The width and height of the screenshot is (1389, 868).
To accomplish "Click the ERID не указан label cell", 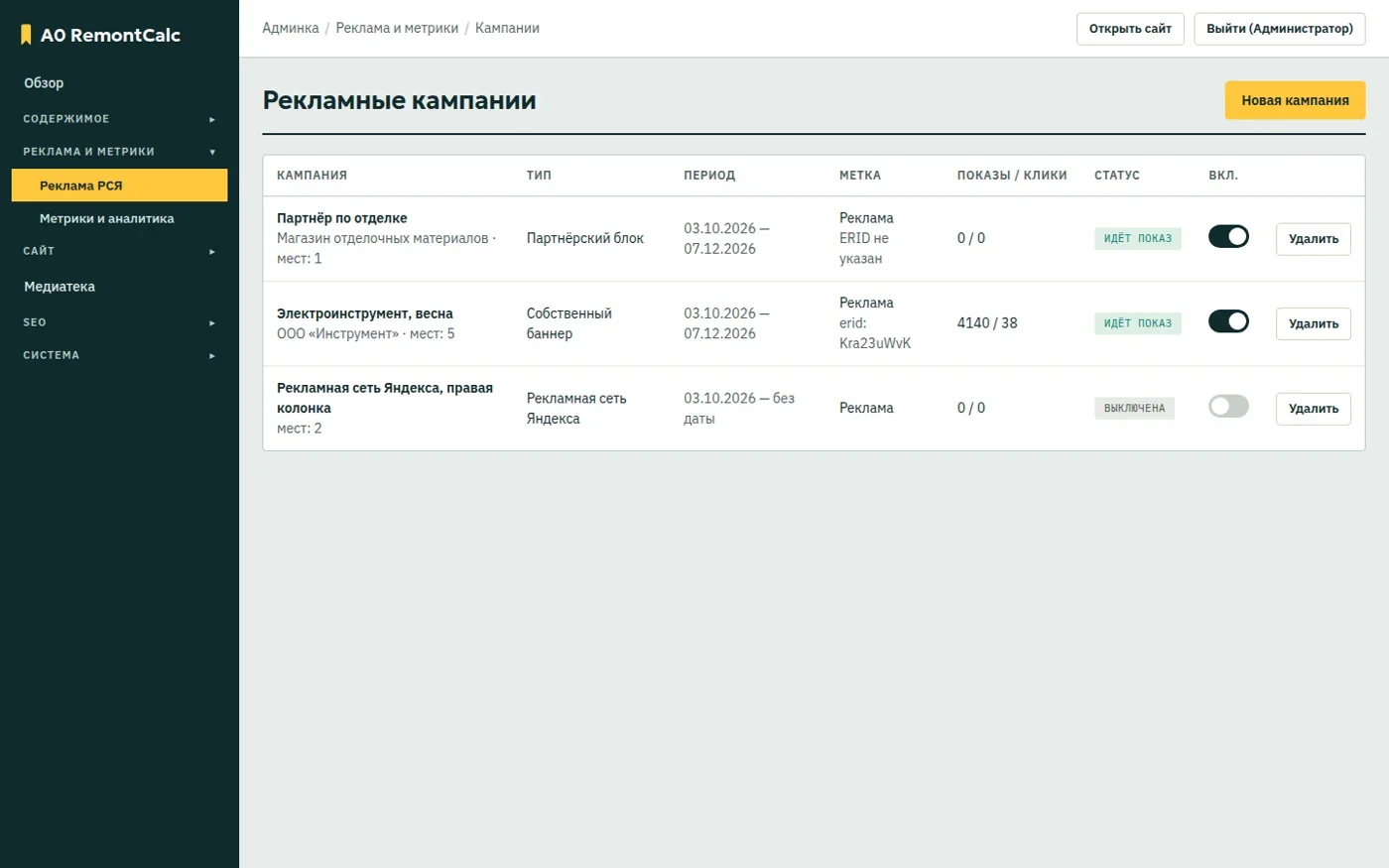I will [x=864, y=248].
